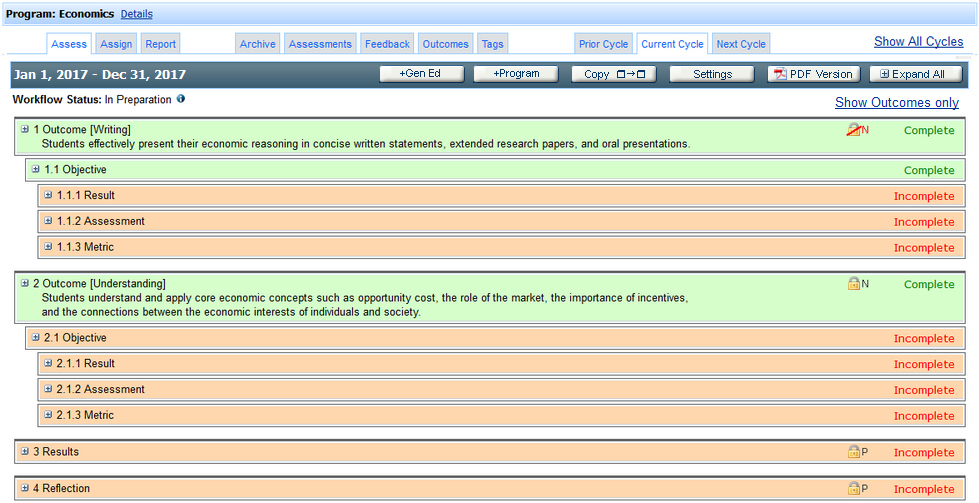Switch to the Feedback tab
979x503 pixels.
[387, 44]
